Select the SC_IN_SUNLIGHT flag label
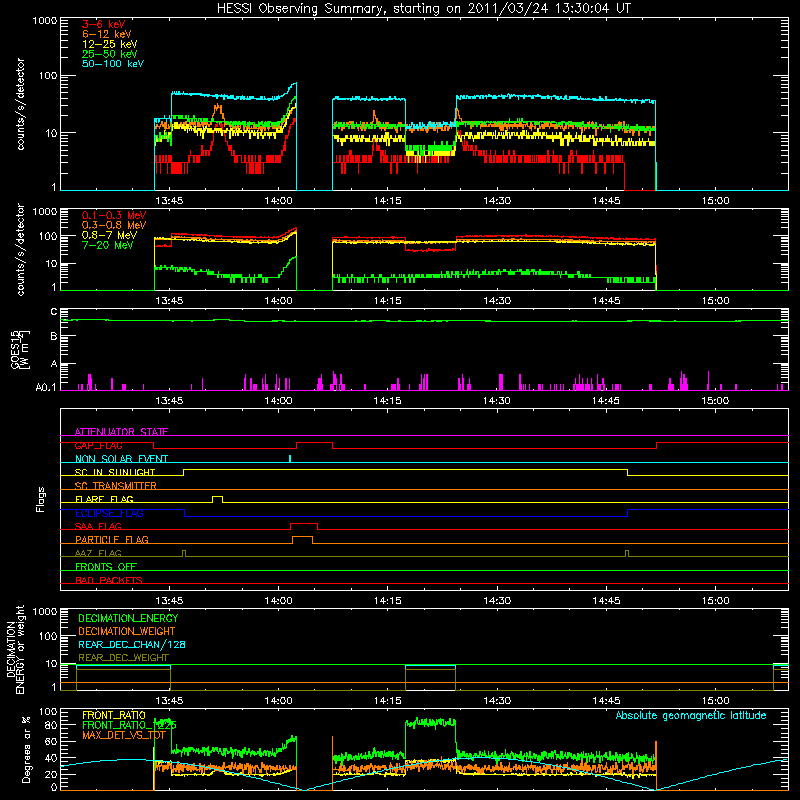Viewport: 800px width, 800px height. coord(115,472)
